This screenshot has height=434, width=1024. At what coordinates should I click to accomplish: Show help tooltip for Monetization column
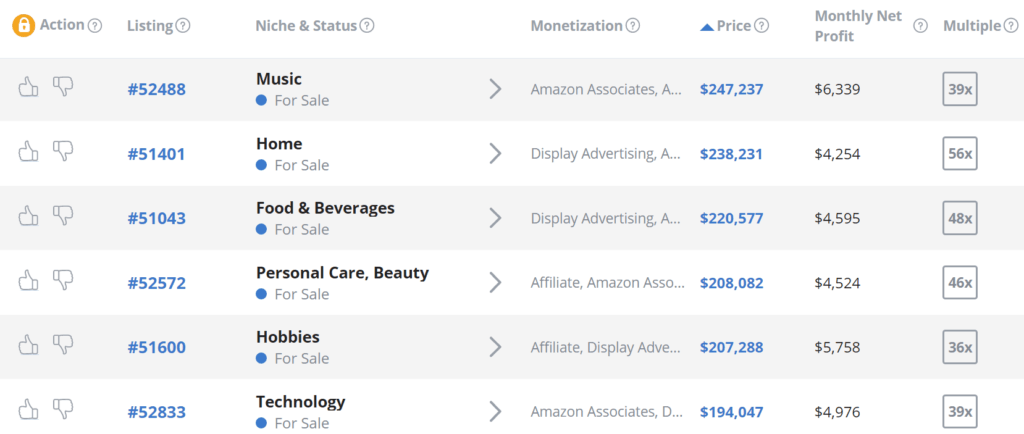click(x=632, y=26)
